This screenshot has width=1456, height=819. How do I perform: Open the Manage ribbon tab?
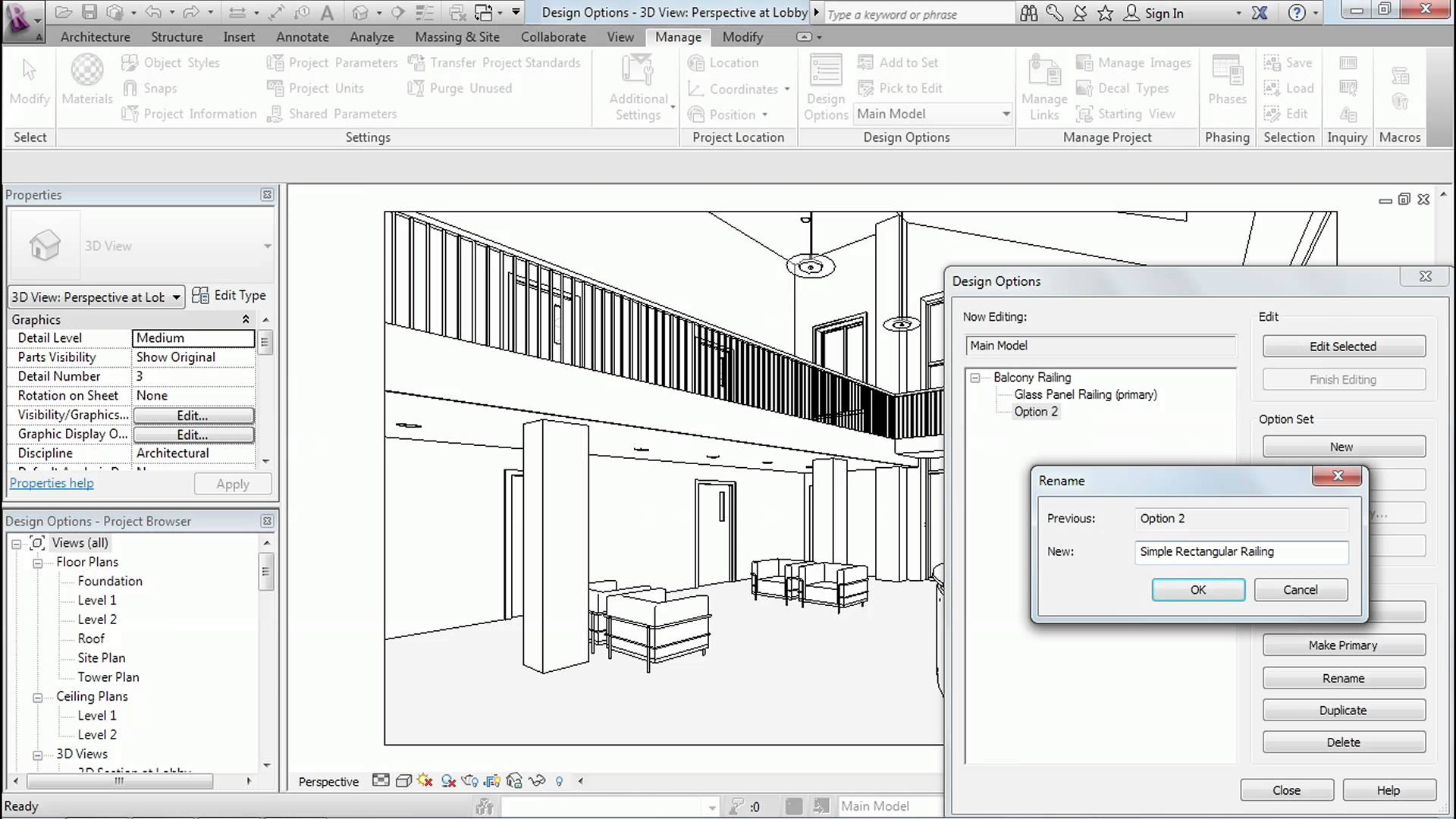coord(678,37)
